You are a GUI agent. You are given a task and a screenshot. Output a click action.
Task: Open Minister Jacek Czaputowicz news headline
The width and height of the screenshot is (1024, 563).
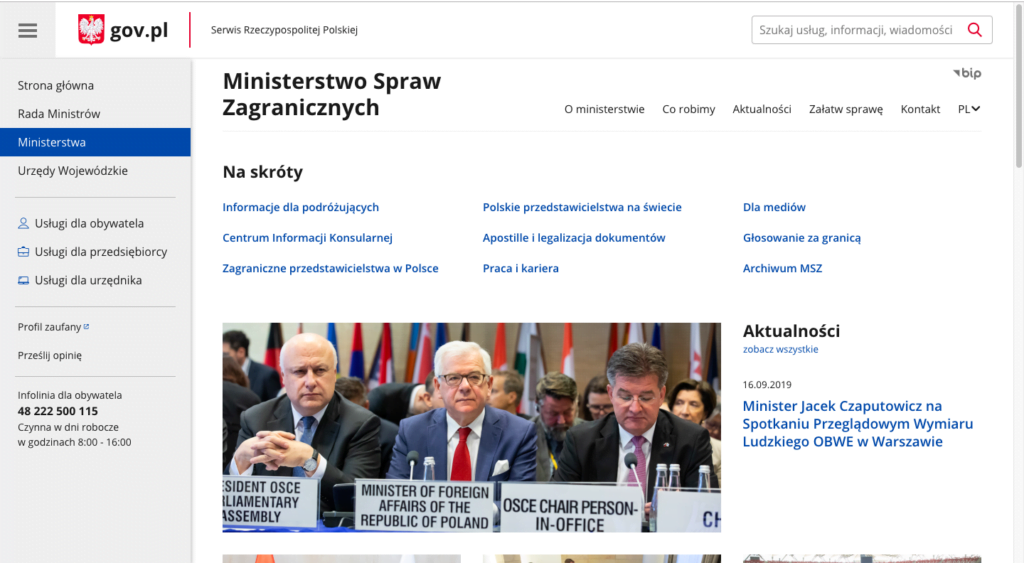pyautogui.click(x=857, y=423)
